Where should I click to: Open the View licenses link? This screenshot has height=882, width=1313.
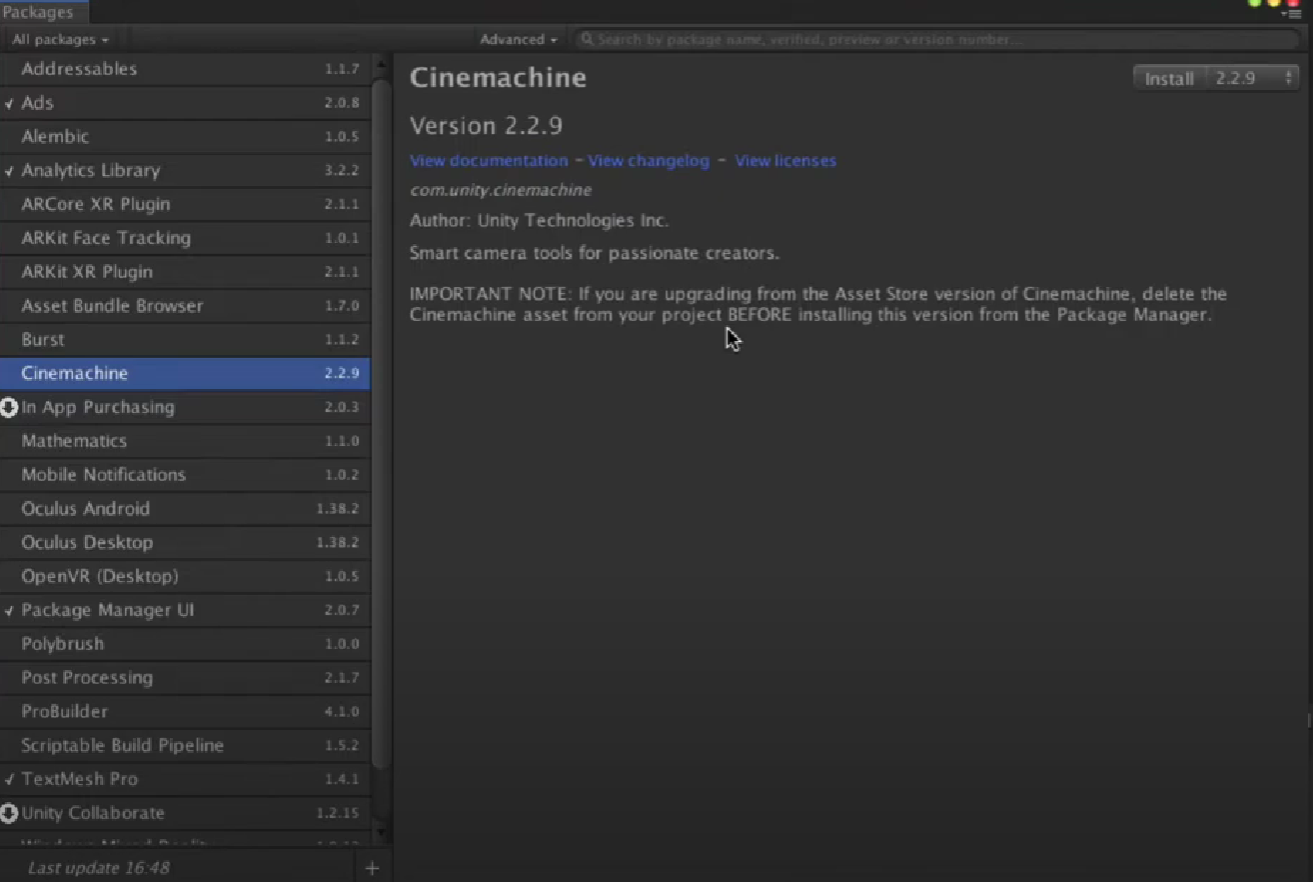pyautogui.click(x=786, y=160)
